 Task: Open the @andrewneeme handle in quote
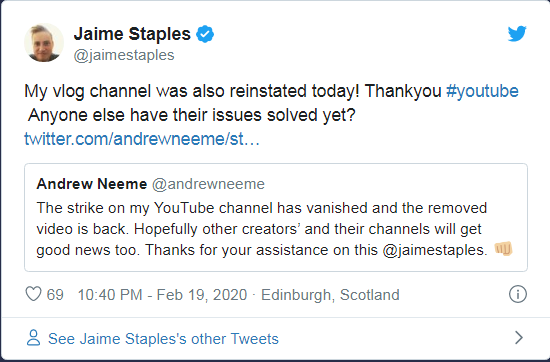click(x=208, y=184)
